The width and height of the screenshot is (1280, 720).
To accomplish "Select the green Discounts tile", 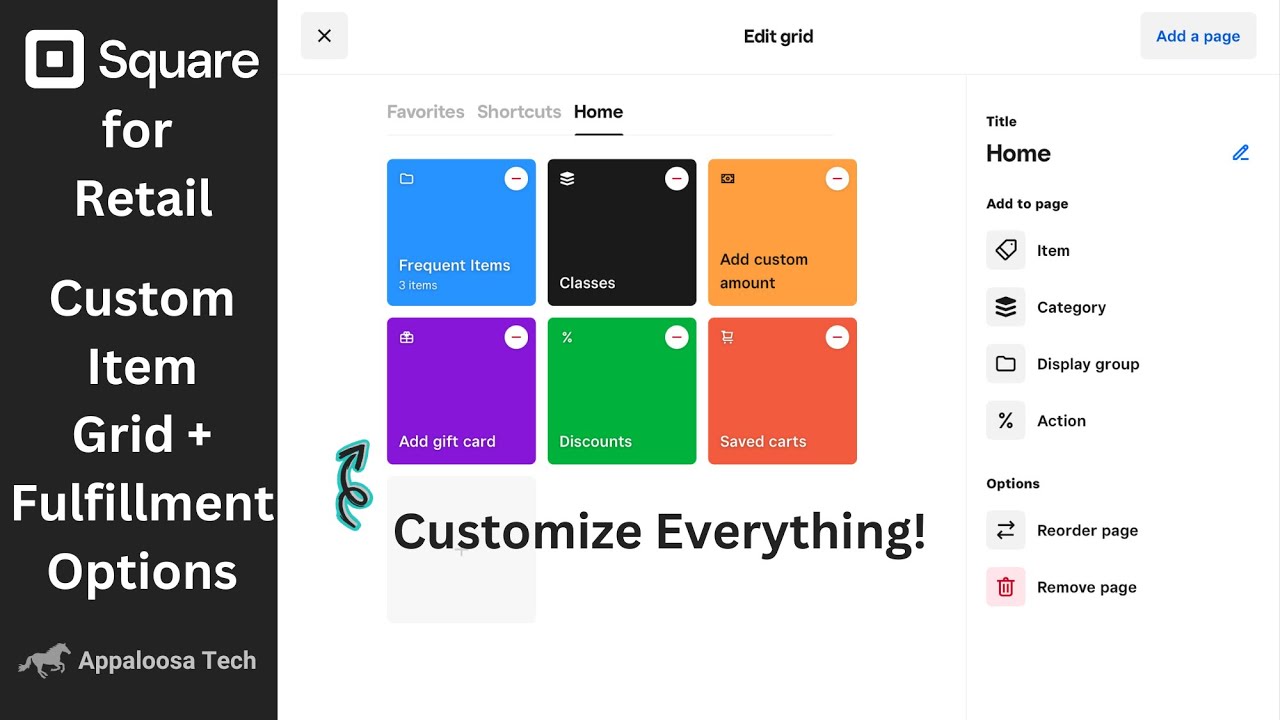I will coord(622,391).
